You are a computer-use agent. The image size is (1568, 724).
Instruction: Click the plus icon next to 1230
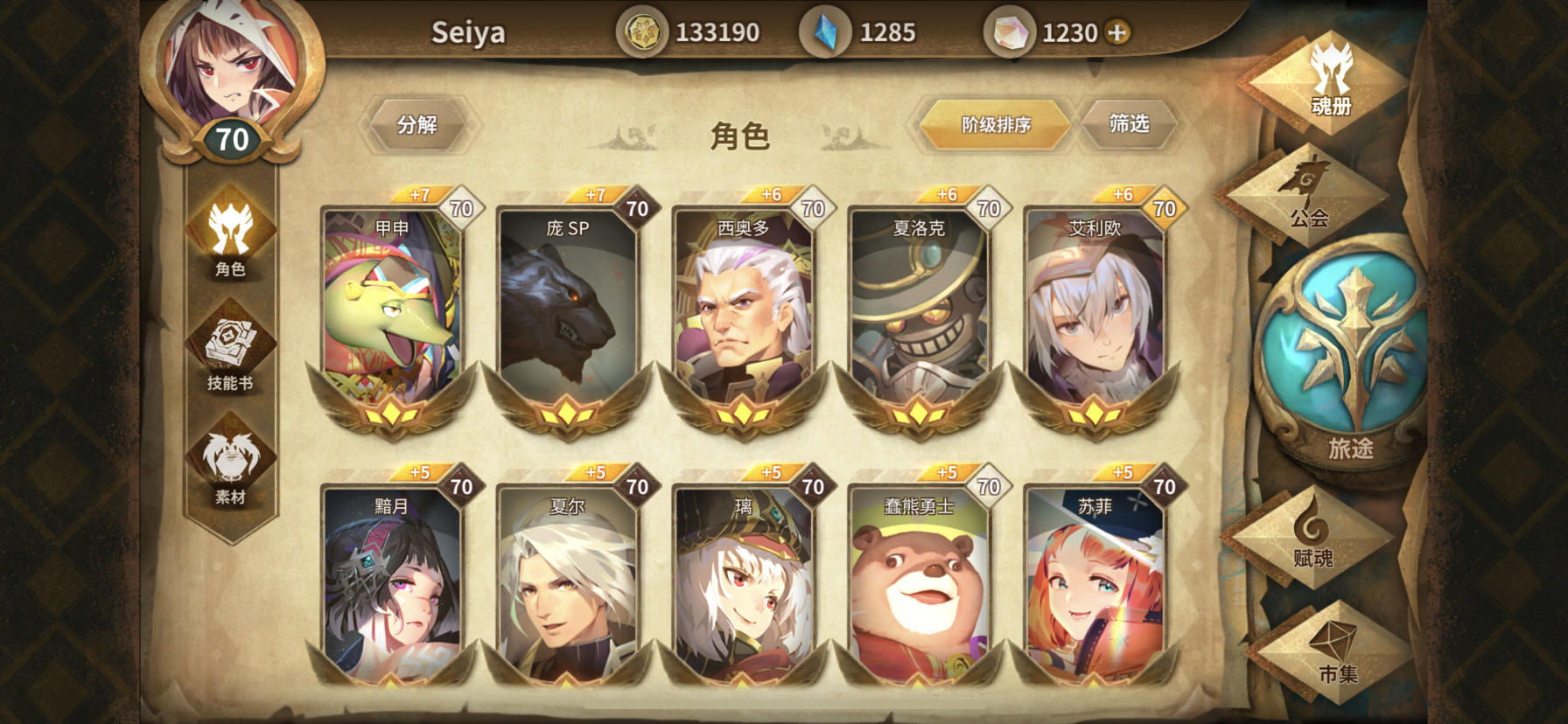(x=1117, y=32)
